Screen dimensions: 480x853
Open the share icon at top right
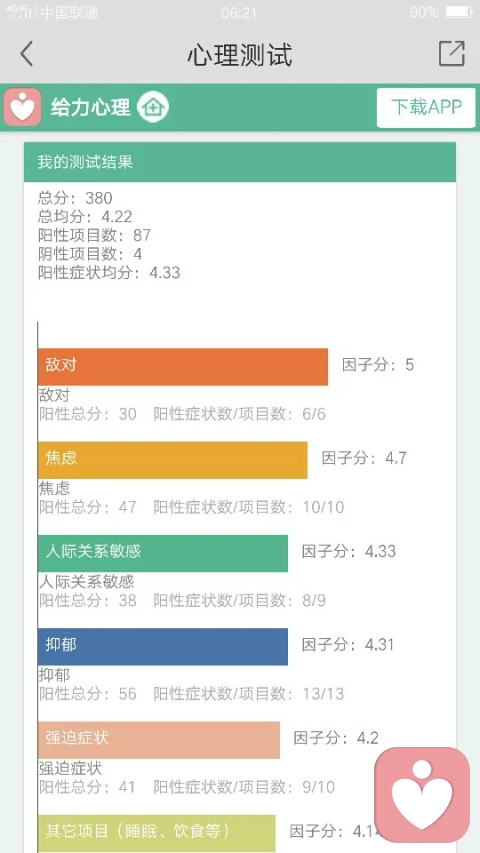452,53
